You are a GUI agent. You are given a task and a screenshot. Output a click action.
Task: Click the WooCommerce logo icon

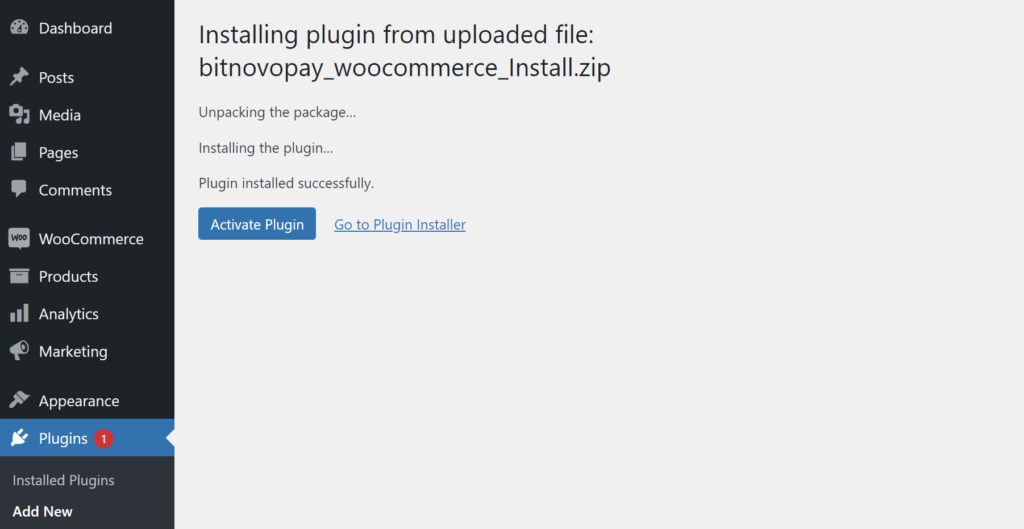pos(19,239)
